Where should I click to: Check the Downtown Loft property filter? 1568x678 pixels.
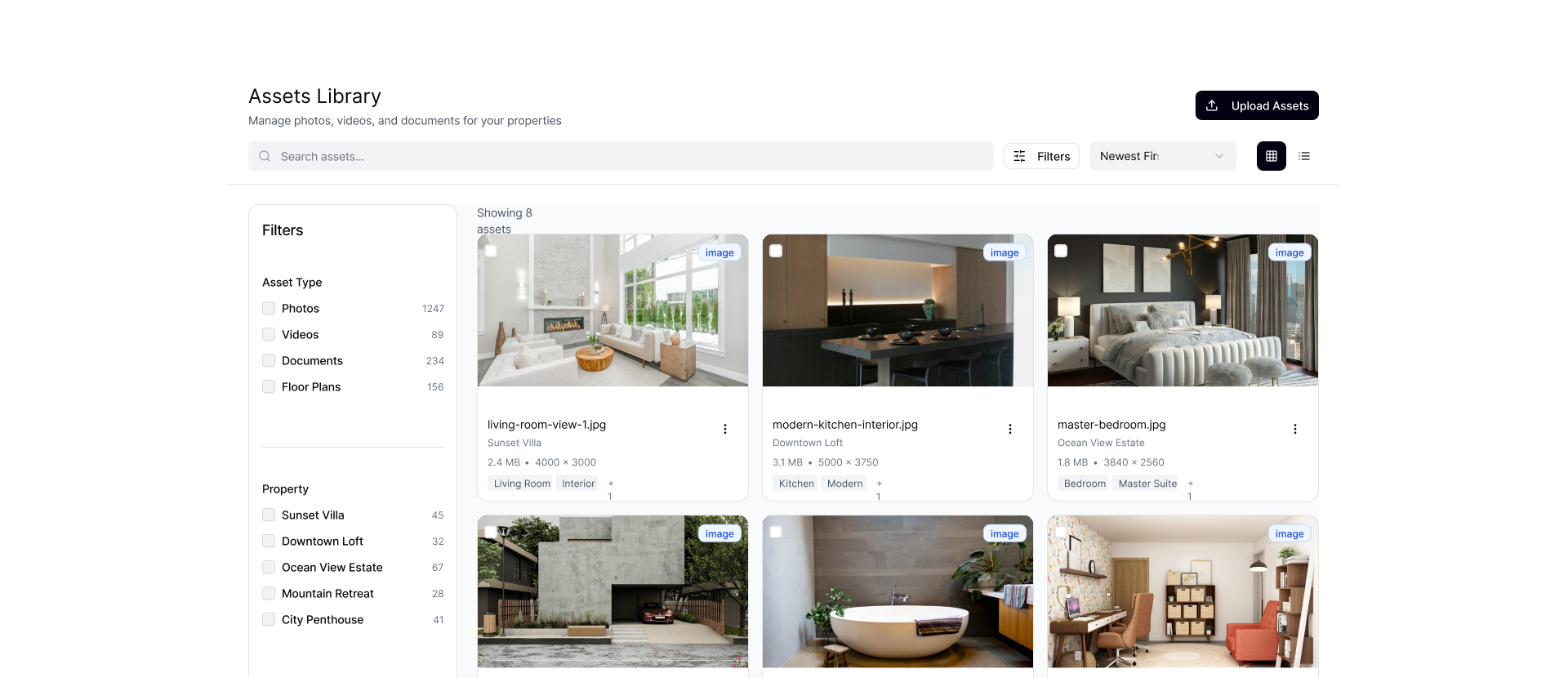(269, 541)
